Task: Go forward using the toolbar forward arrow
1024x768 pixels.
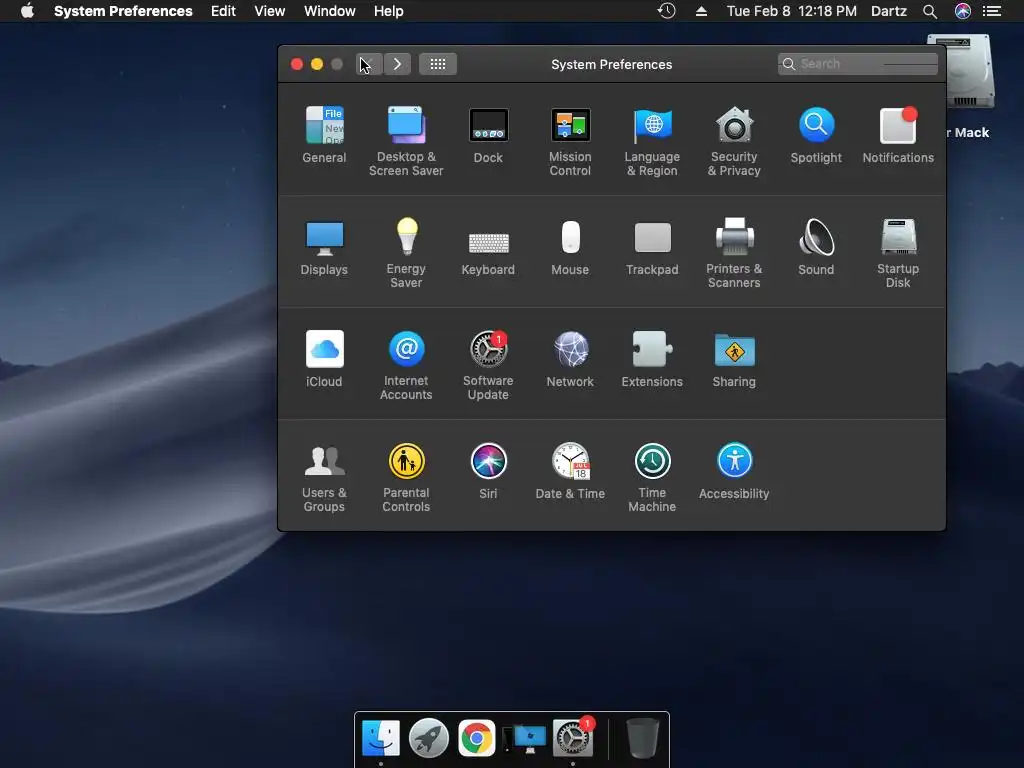Action: (397, 64)
